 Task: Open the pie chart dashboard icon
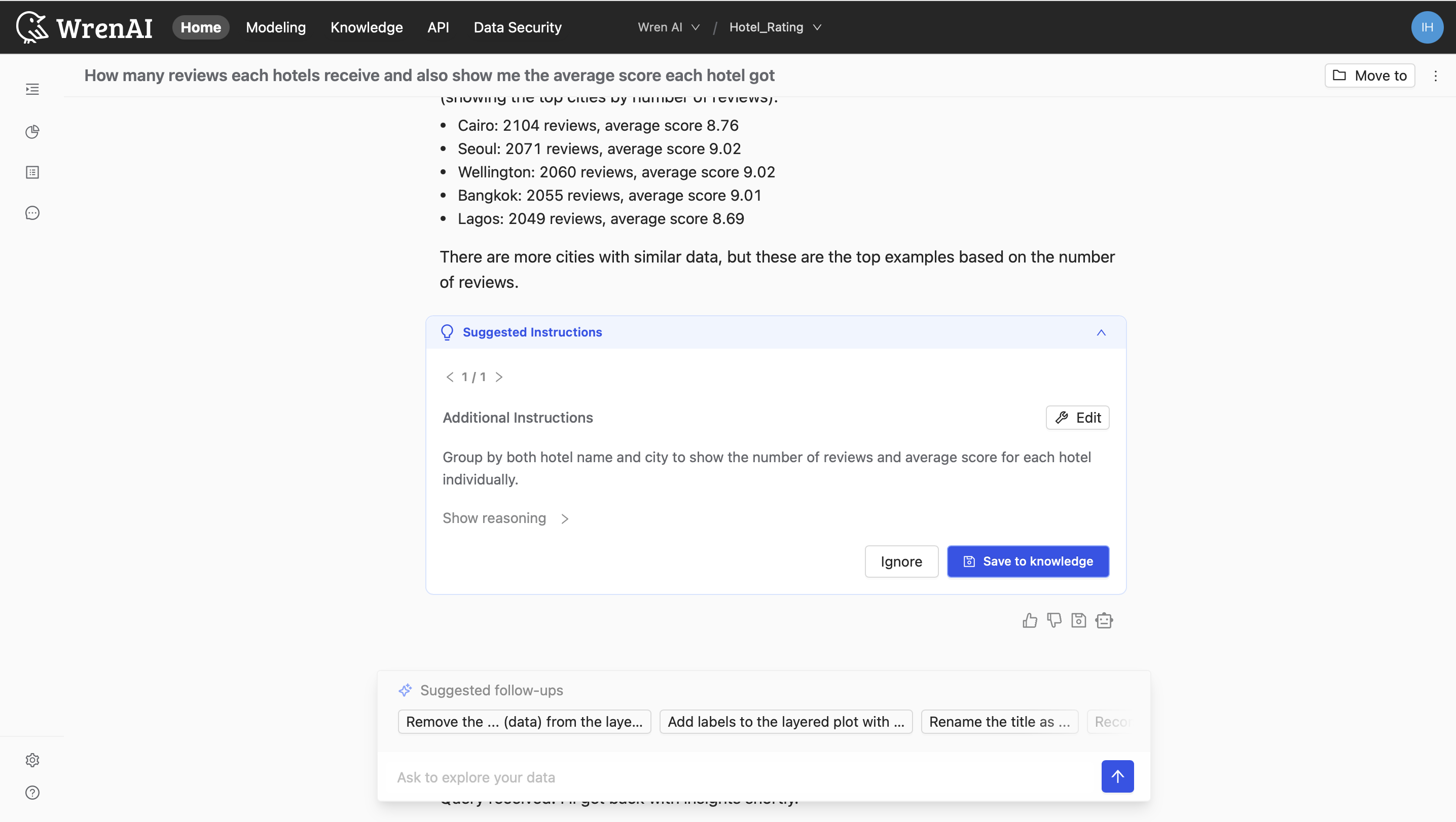pos(32,132)
